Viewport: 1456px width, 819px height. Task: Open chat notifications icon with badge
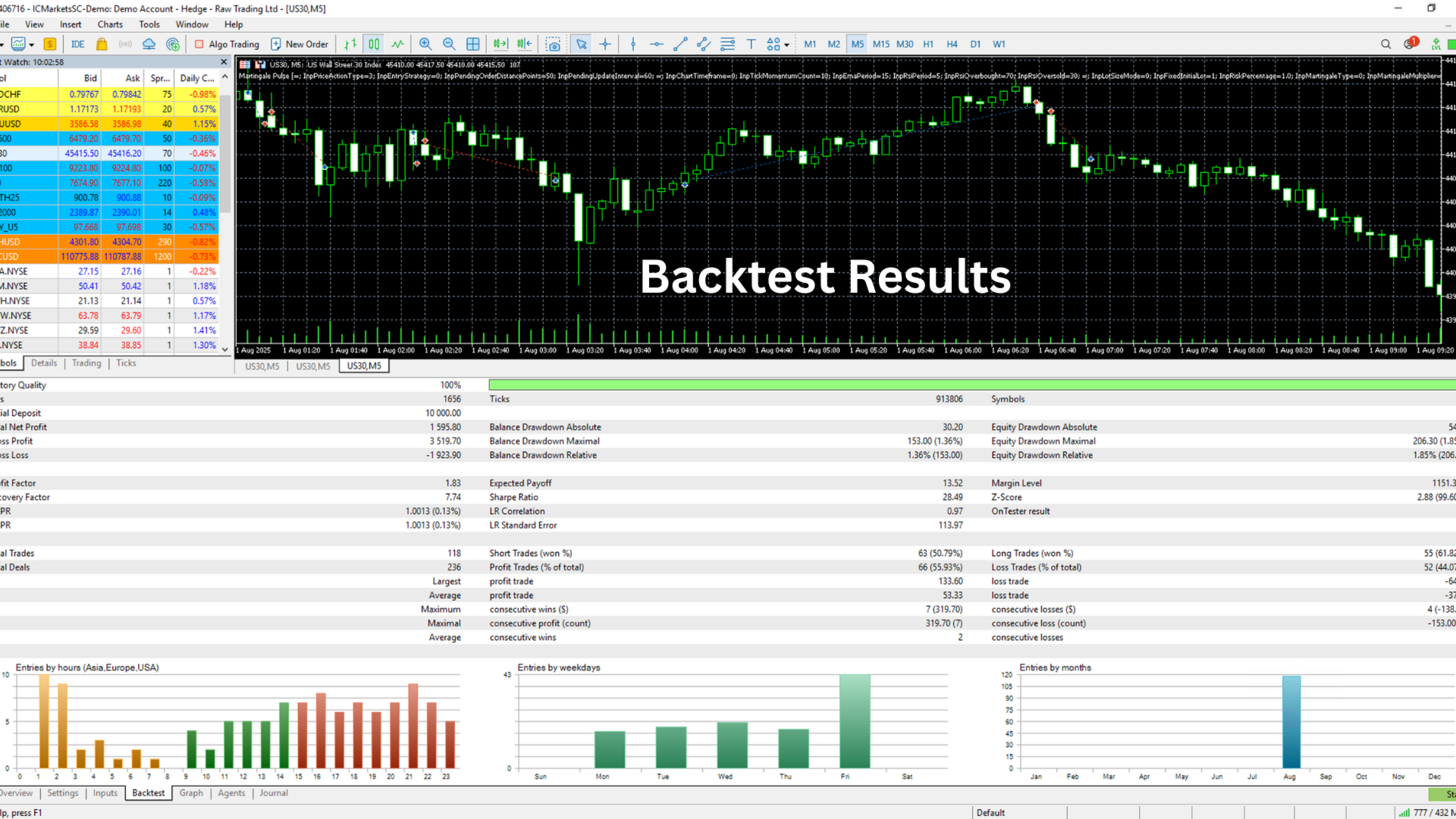coord(1410,43)
